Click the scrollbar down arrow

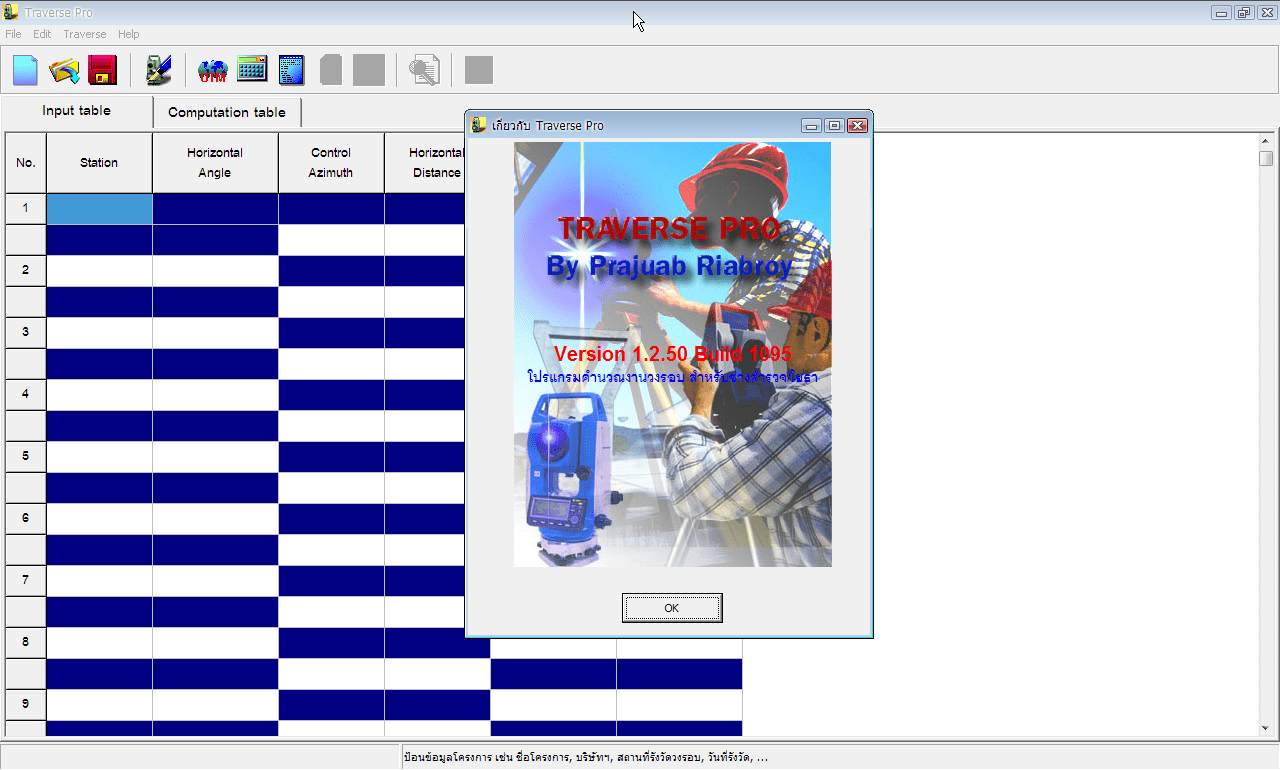click(x=1266, y=728)
